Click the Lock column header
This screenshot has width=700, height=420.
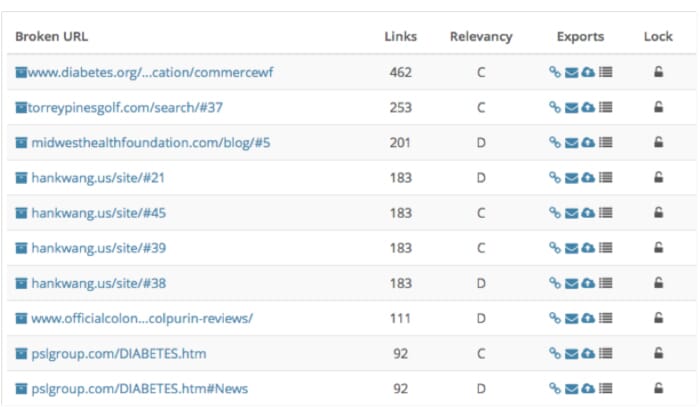658,37
